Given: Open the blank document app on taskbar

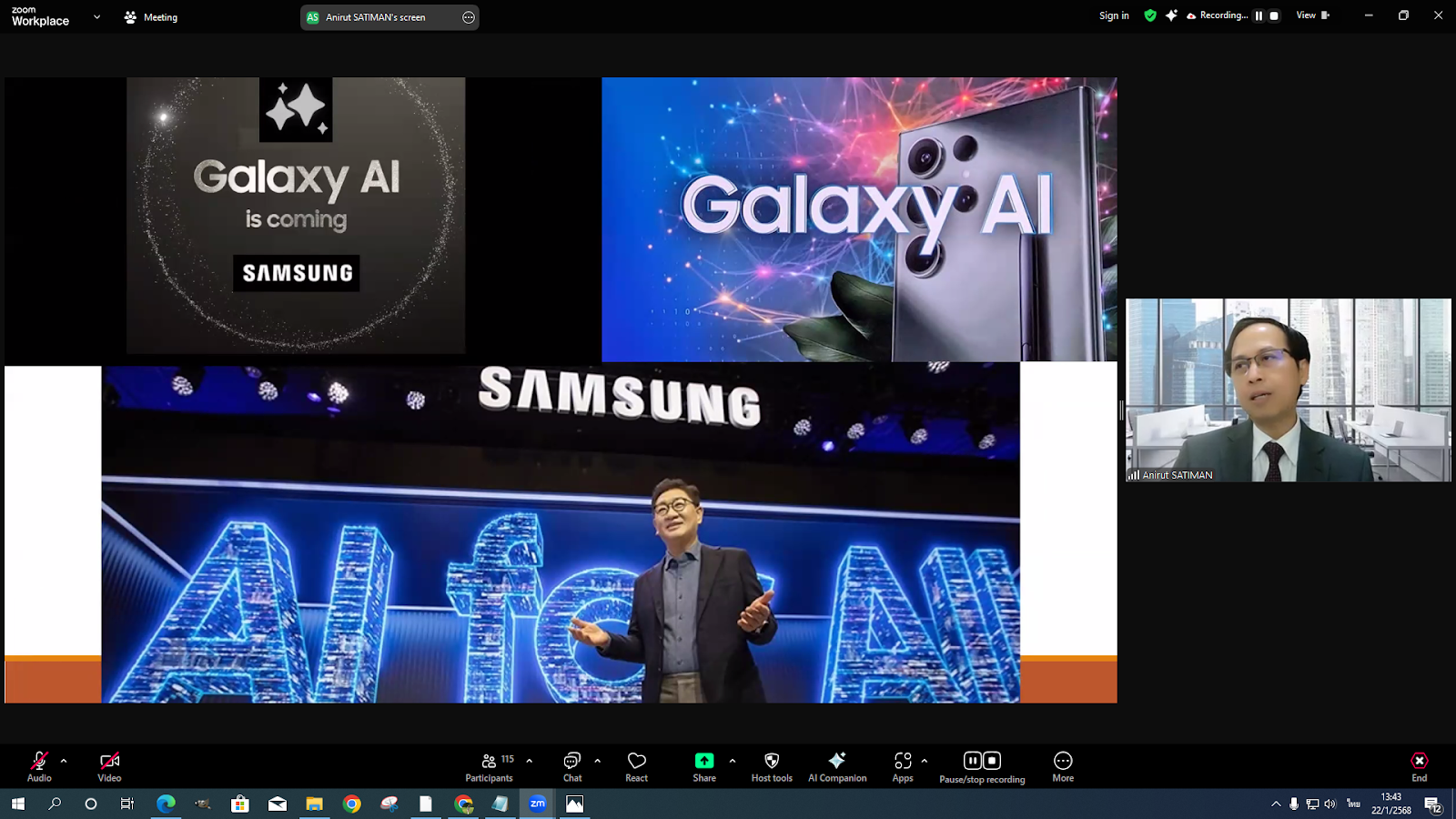Looking at the screenshot, I should click(x=426, y=804).
